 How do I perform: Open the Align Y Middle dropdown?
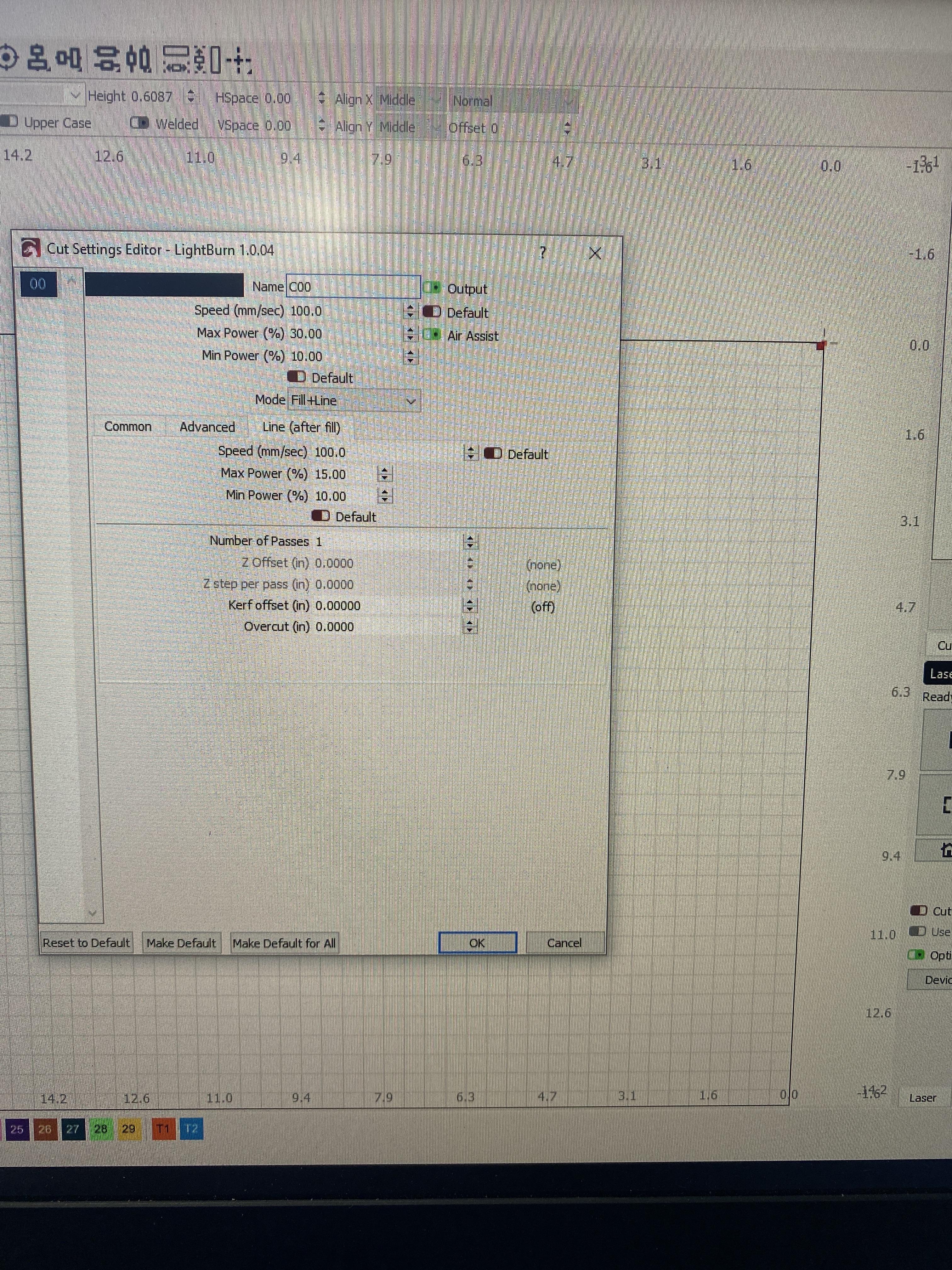coord(411,127)
